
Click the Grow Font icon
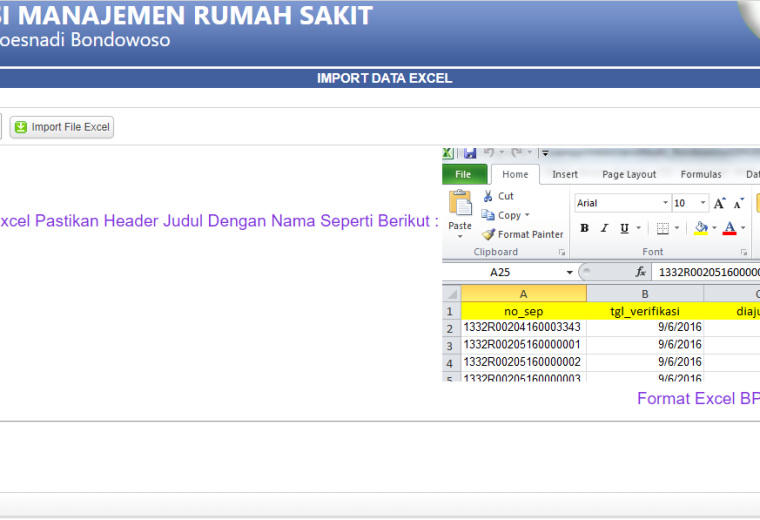719,203
